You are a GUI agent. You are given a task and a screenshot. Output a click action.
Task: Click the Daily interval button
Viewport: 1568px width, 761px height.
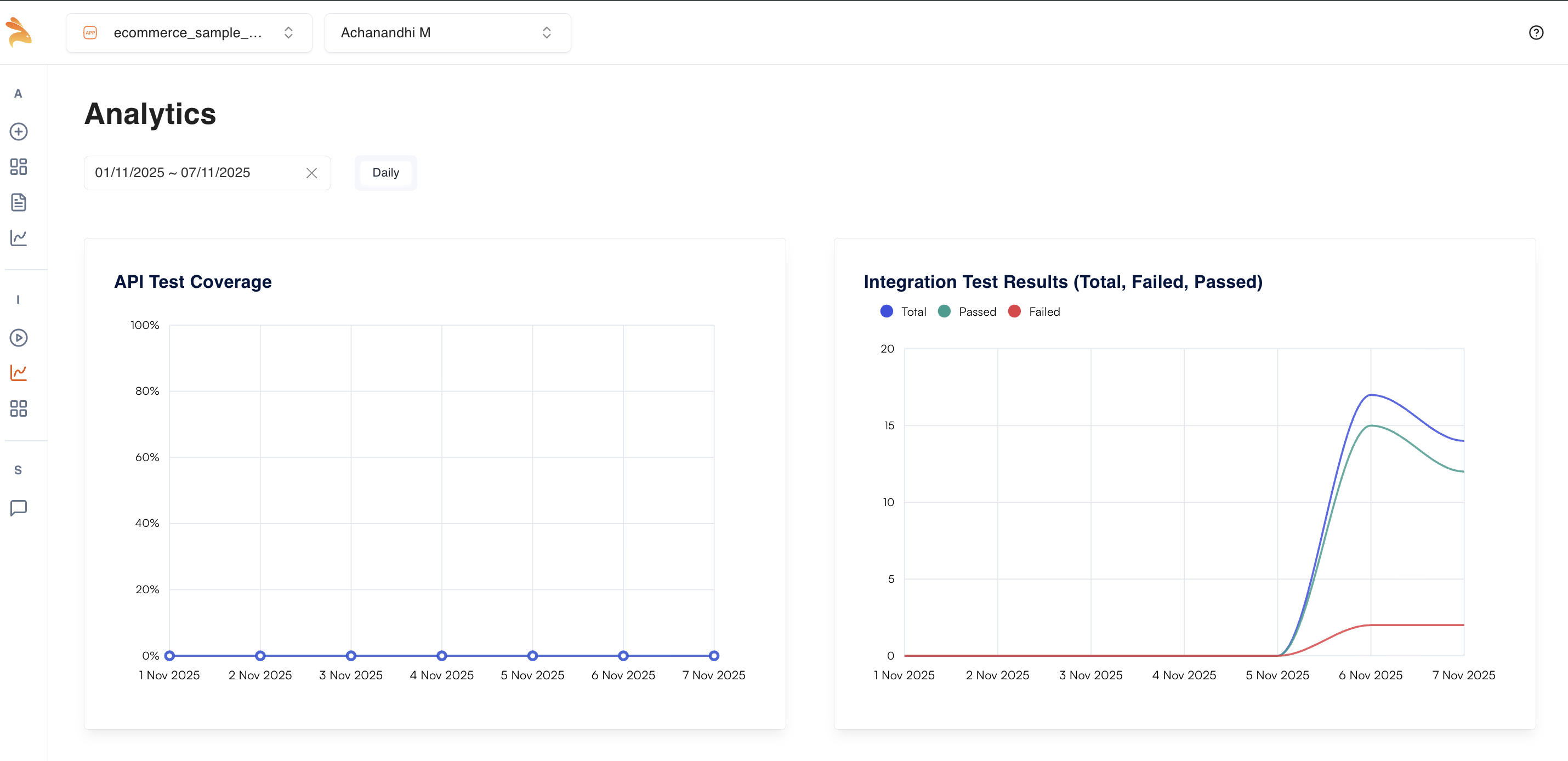point(385,172)
